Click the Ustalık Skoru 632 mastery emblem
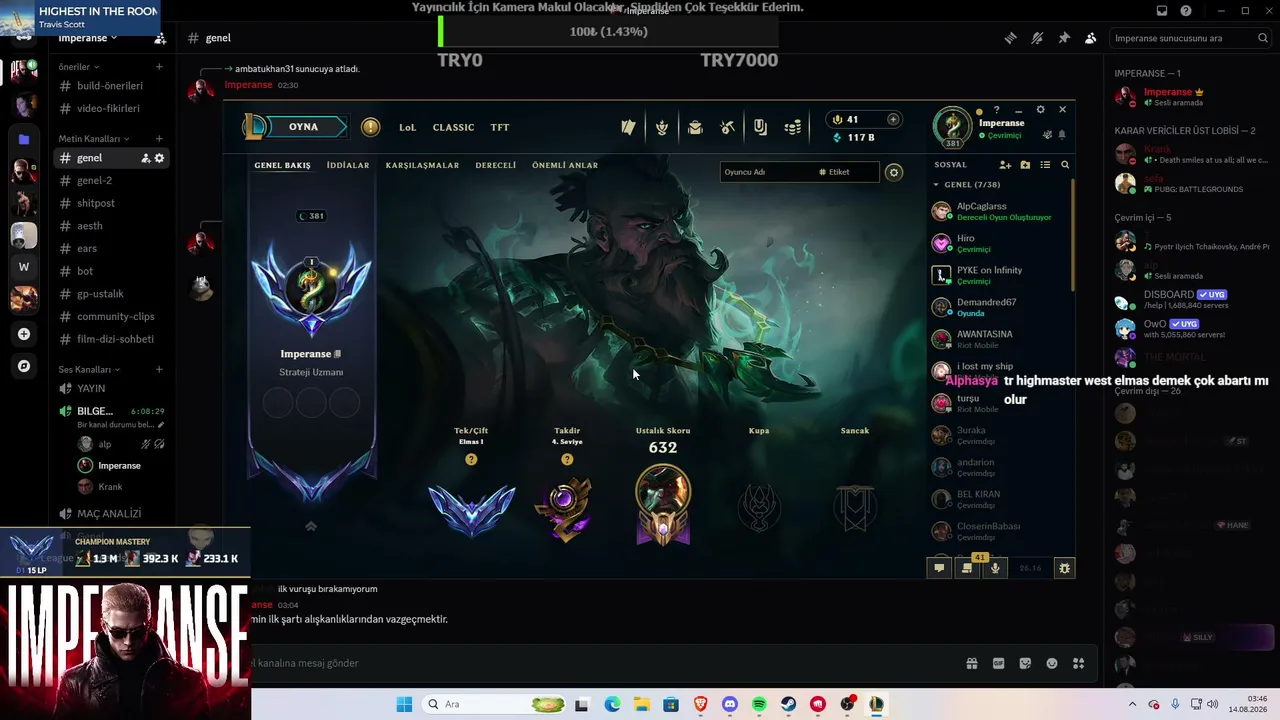 [663, 504]
